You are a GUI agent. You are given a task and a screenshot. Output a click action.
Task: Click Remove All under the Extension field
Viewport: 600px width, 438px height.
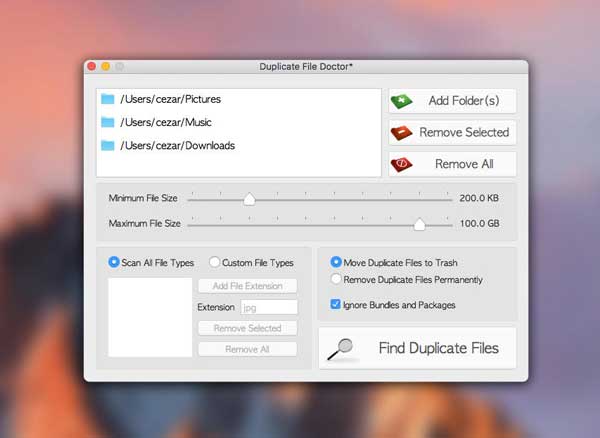click(248, 349)
